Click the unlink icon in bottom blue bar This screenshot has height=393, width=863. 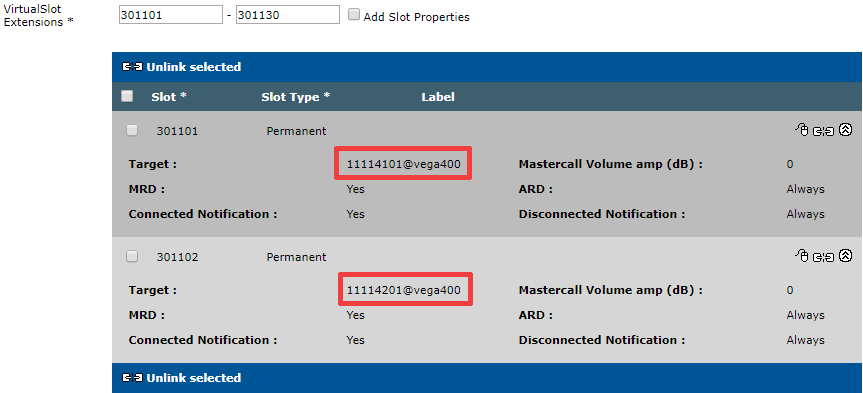(132, 378)
